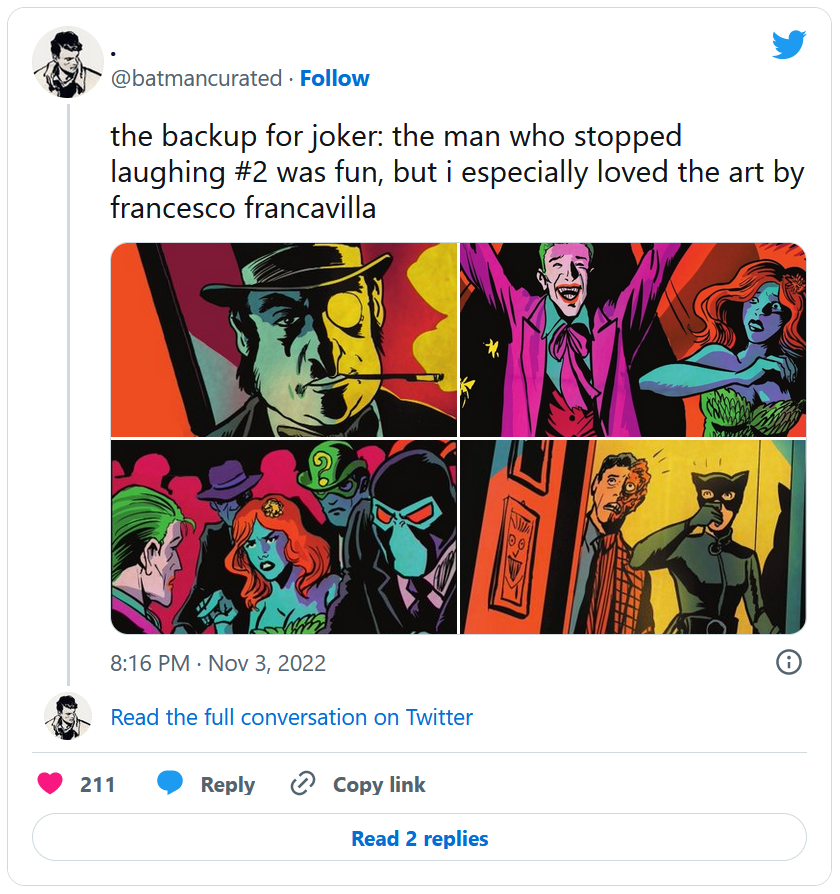The height and width of the screenshot is (894, 840).
Task: Click the tweet text about francesco francavilla
Action: tap(456, 172)
